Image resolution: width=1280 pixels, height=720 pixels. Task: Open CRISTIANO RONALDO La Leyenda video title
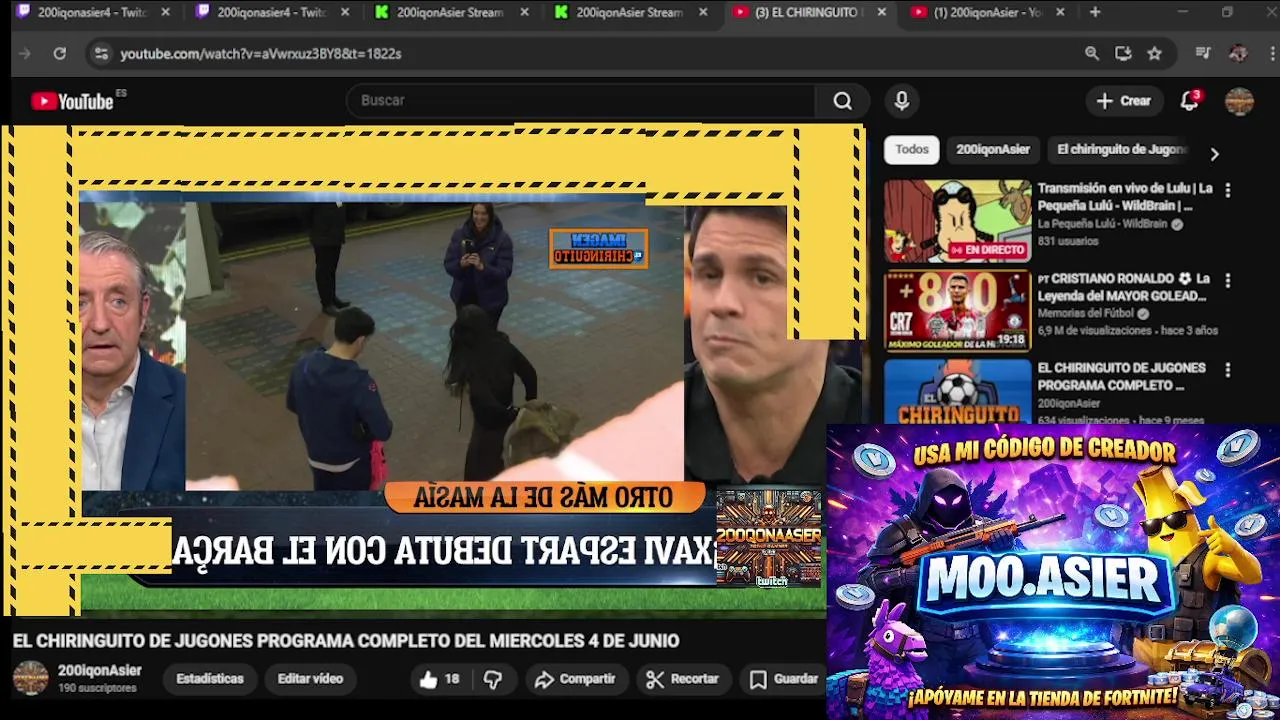point(1123,287)
